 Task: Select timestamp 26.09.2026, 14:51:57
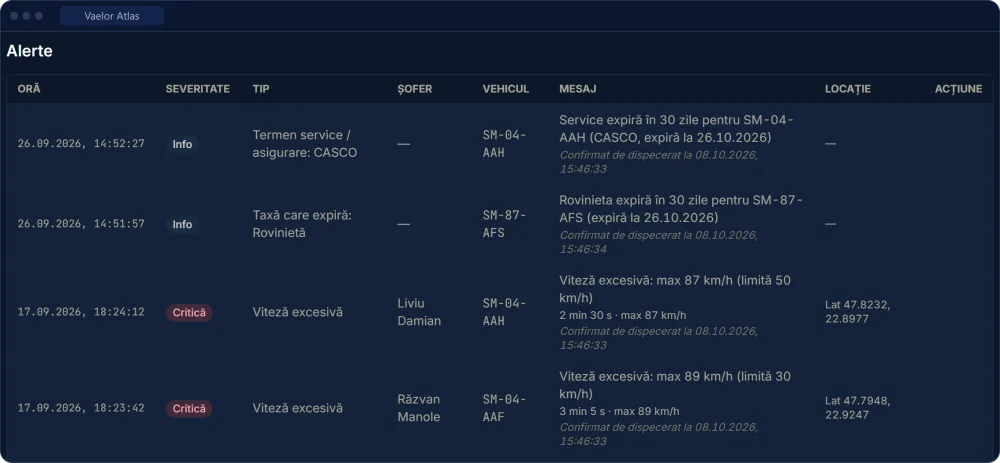[x=81, y=224]
